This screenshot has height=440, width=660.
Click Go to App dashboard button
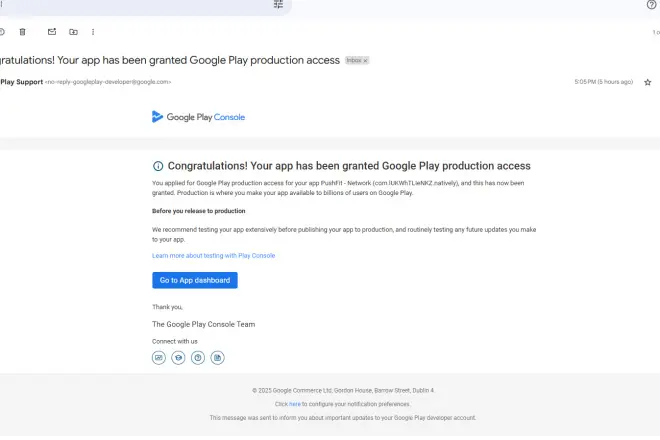195,280
